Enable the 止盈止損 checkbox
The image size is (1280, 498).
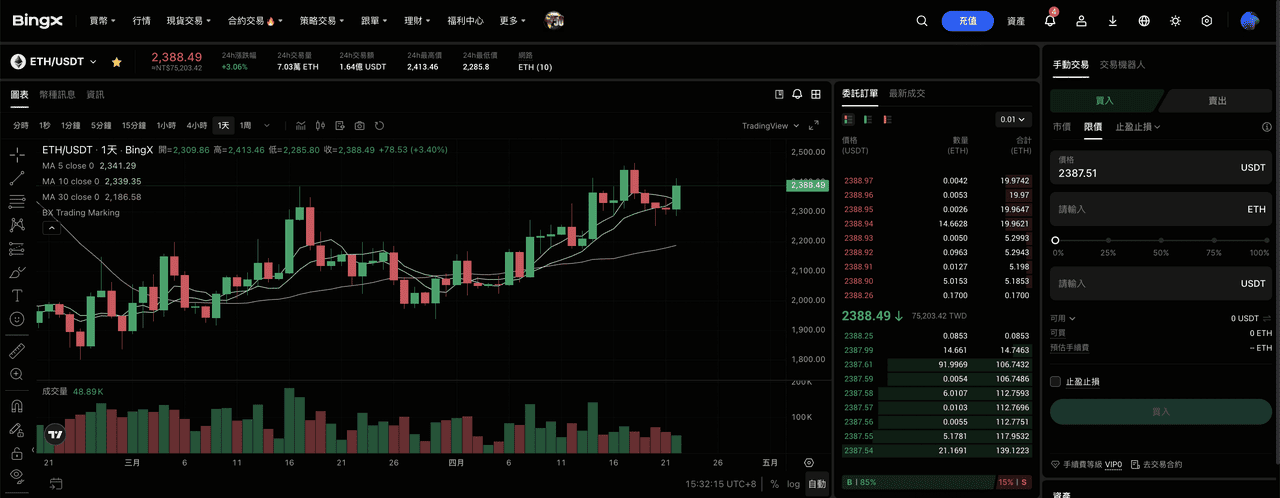(x=1056, y=381)
